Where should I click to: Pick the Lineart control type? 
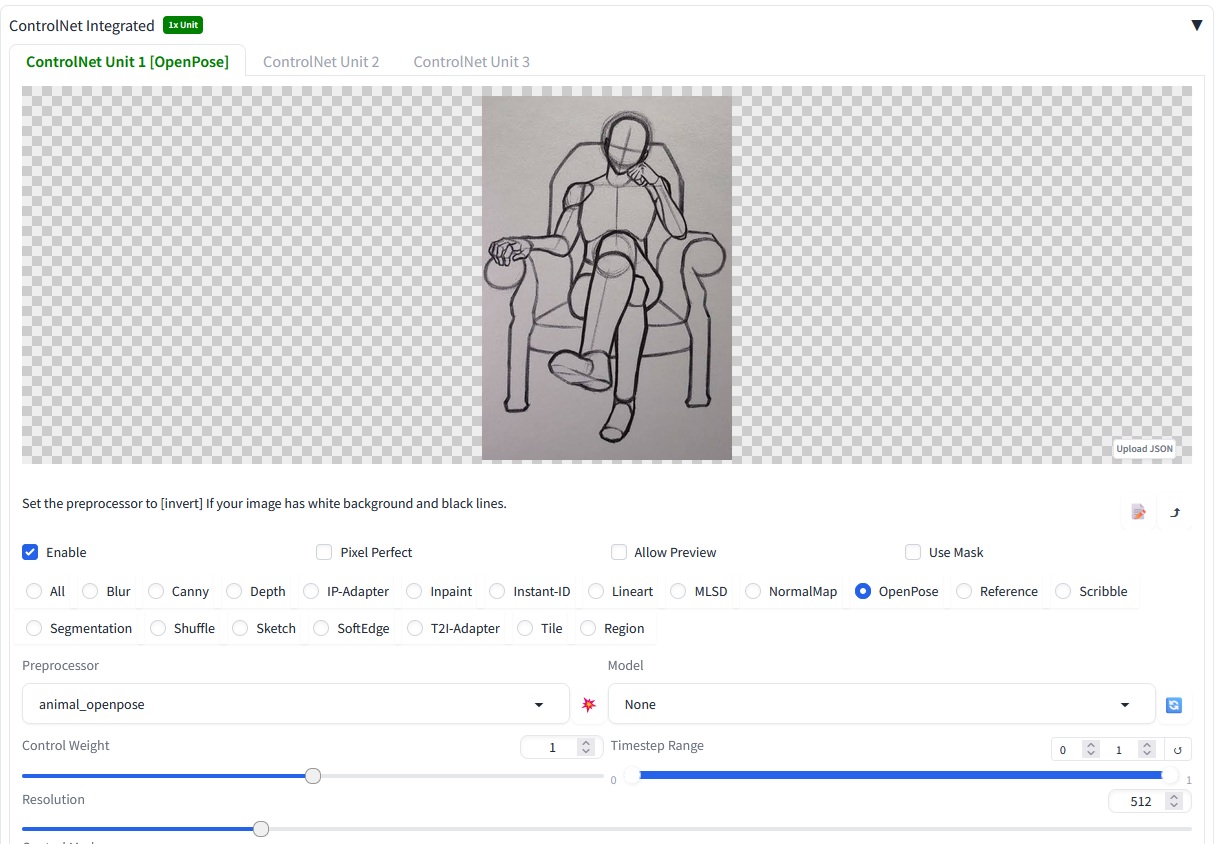click(x=596, y=591)
